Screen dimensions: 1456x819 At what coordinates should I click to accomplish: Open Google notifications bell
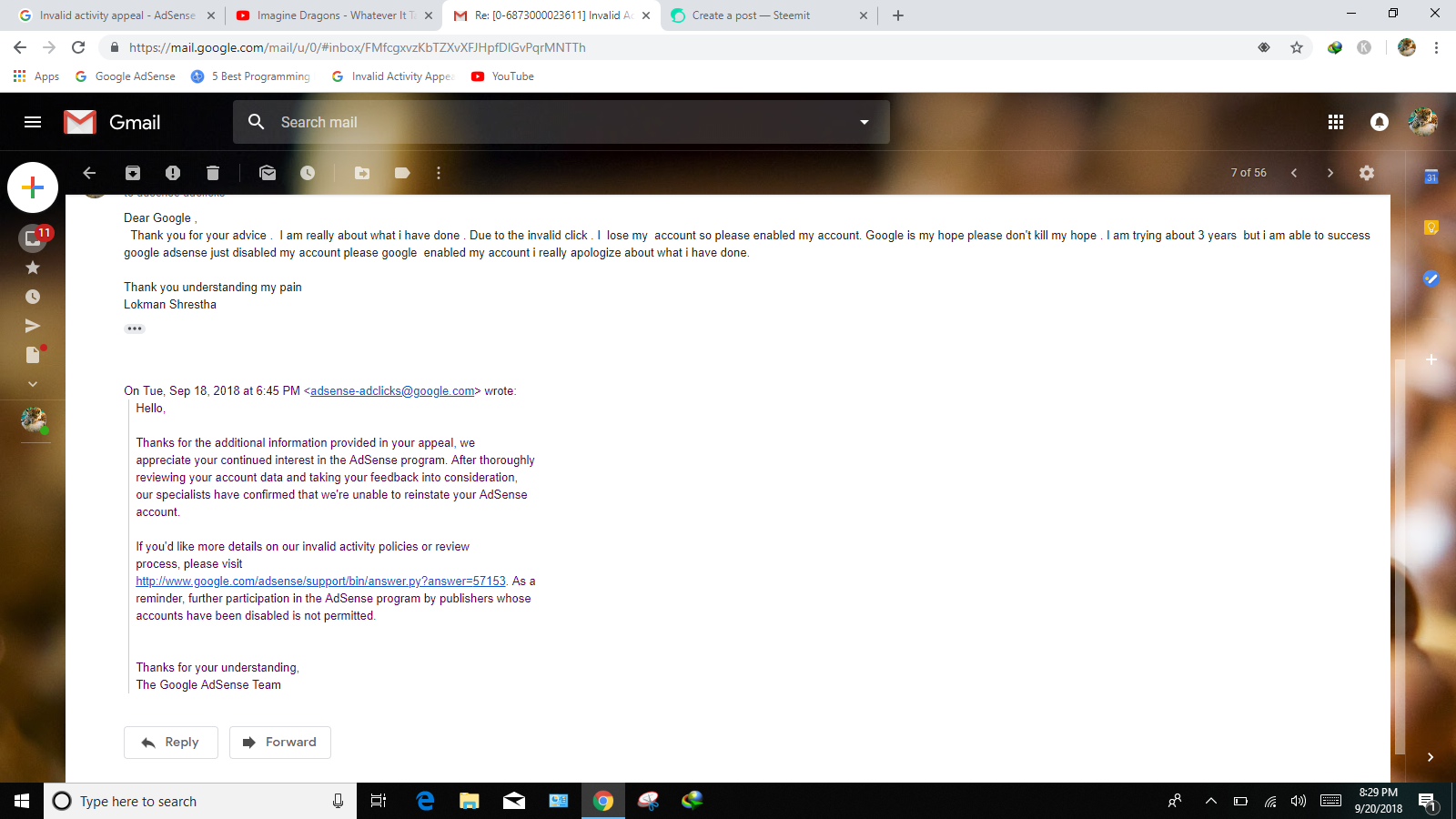tap(1380, 122)
